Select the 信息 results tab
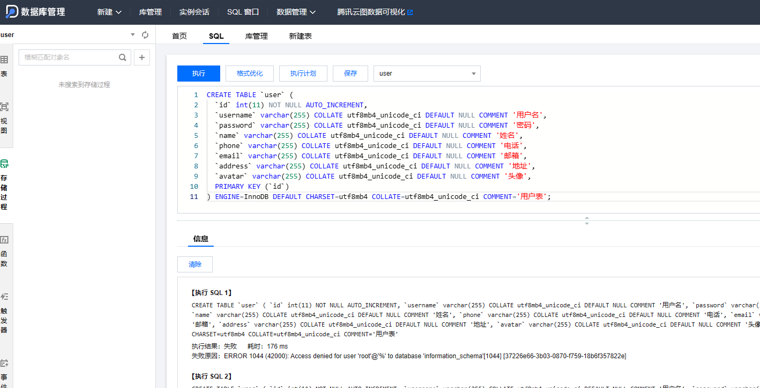The height and width of the screenshot is (388, 760). (x=201, y=238)
